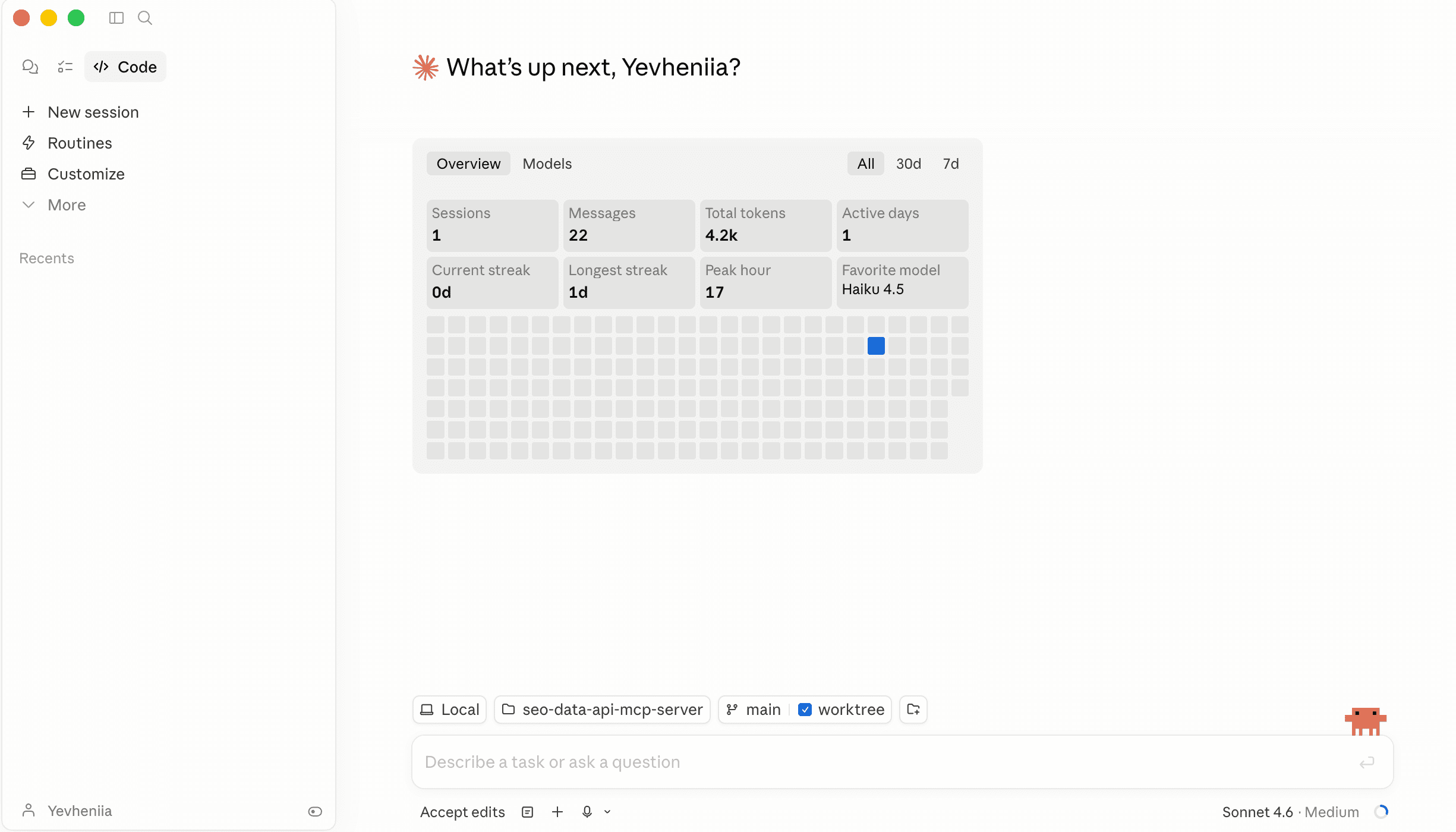Screen dimensions: 1456x832
Task: Open search with magnifier icon
Action: [145, 18]
